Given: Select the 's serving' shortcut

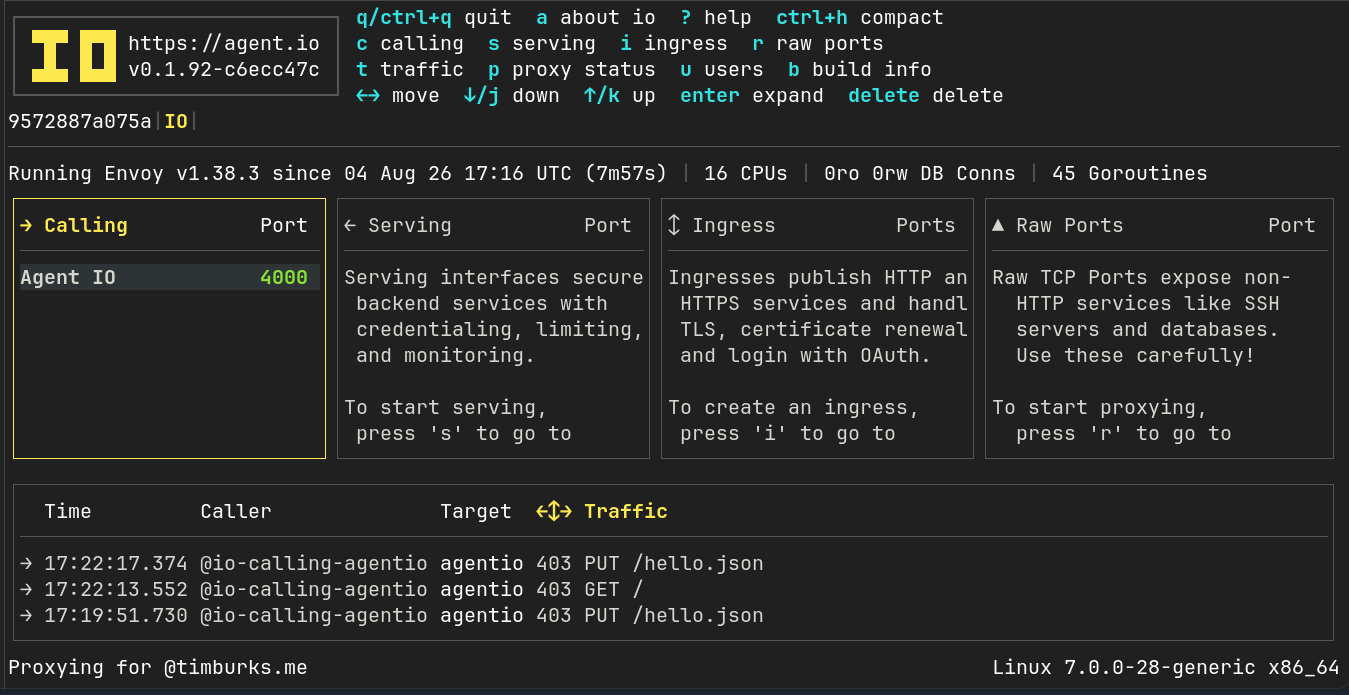Looking at the screenshot, I should click(x=542, y=44).
